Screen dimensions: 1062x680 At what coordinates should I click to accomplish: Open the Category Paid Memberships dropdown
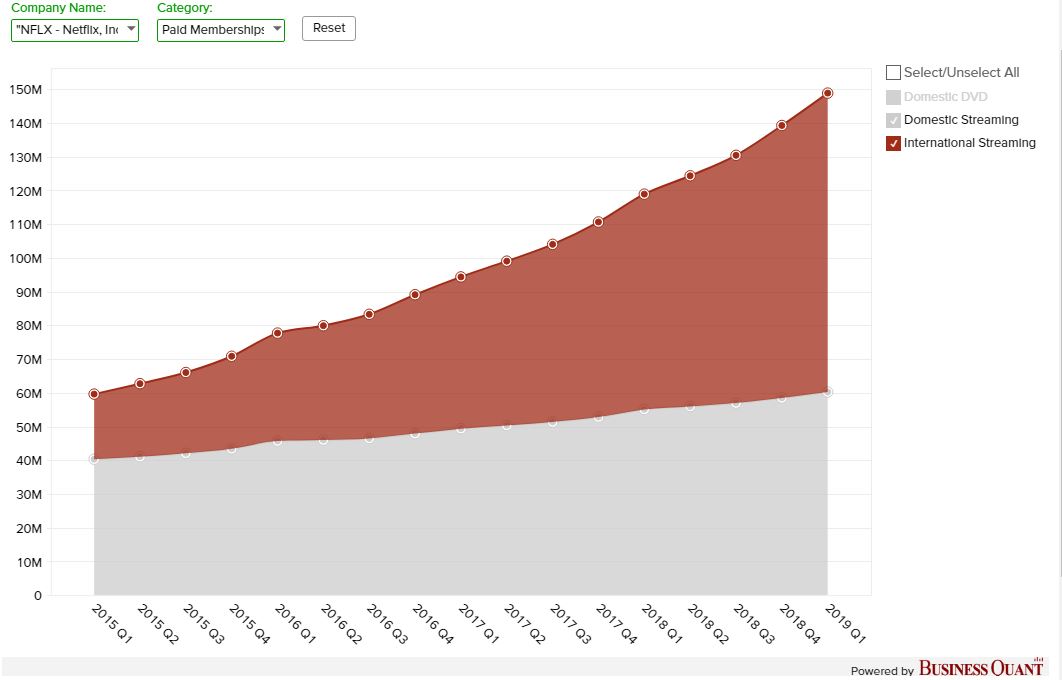[221, 30]
